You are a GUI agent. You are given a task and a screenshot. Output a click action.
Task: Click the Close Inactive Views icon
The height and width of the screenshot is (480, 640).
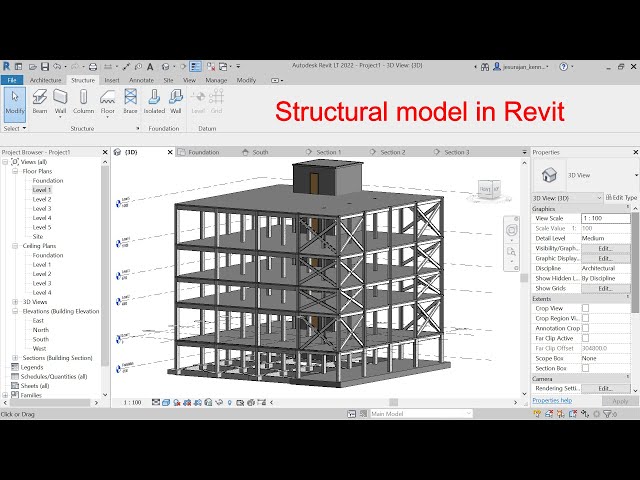[x=211, y=67]
